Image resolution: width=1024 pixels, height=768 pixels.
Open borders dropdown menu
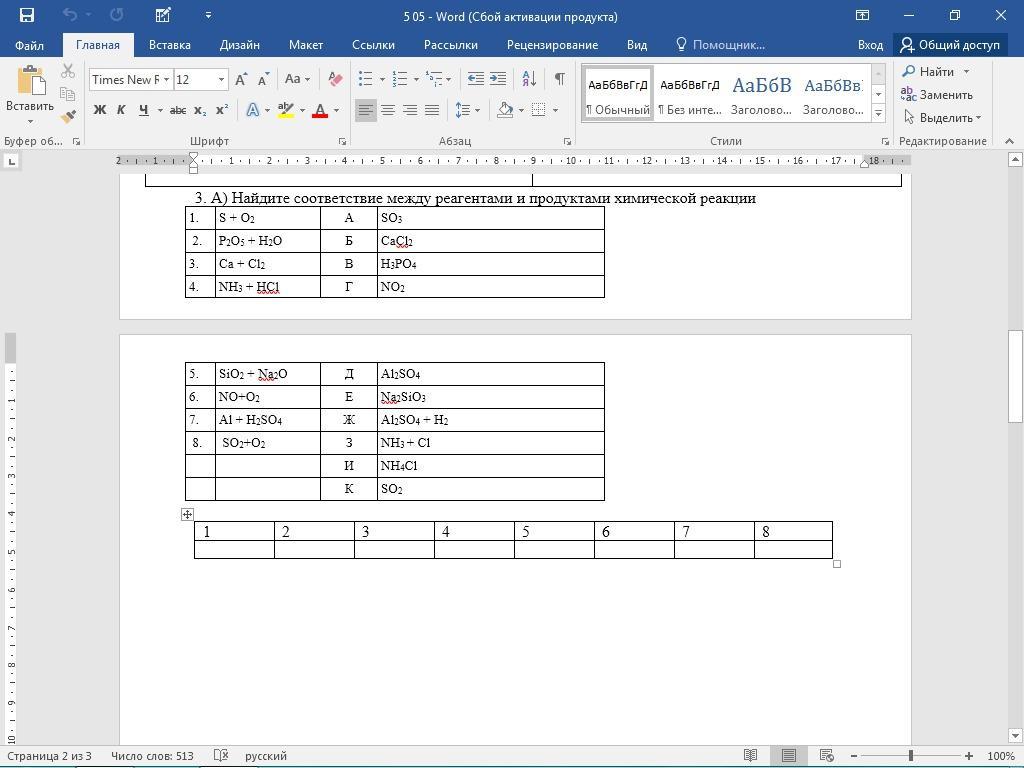pyautogui.click(x=555, y=110)
